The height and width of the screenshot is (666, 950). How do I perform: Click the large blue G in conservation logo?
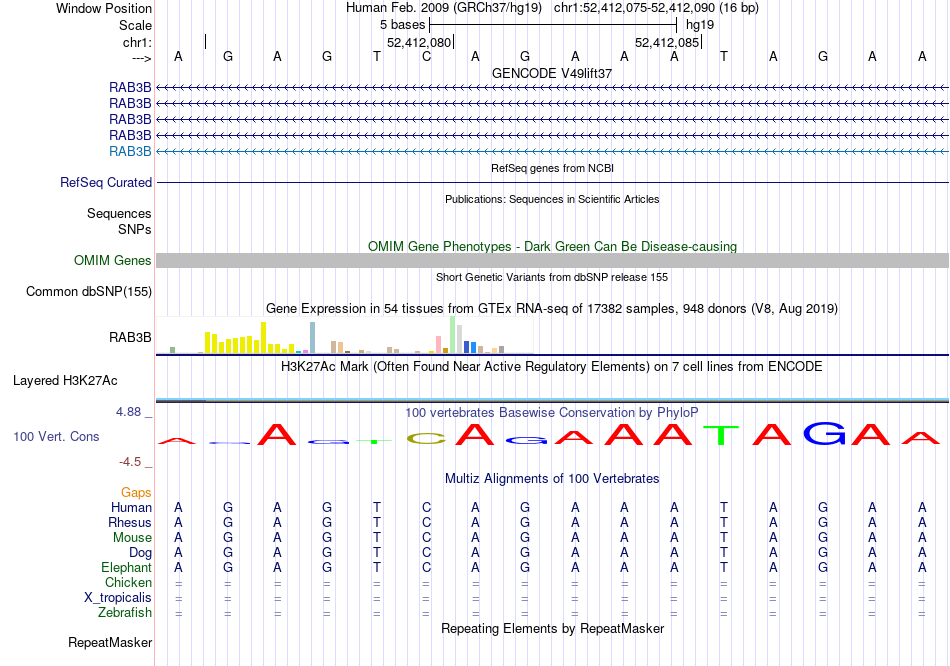824,433
